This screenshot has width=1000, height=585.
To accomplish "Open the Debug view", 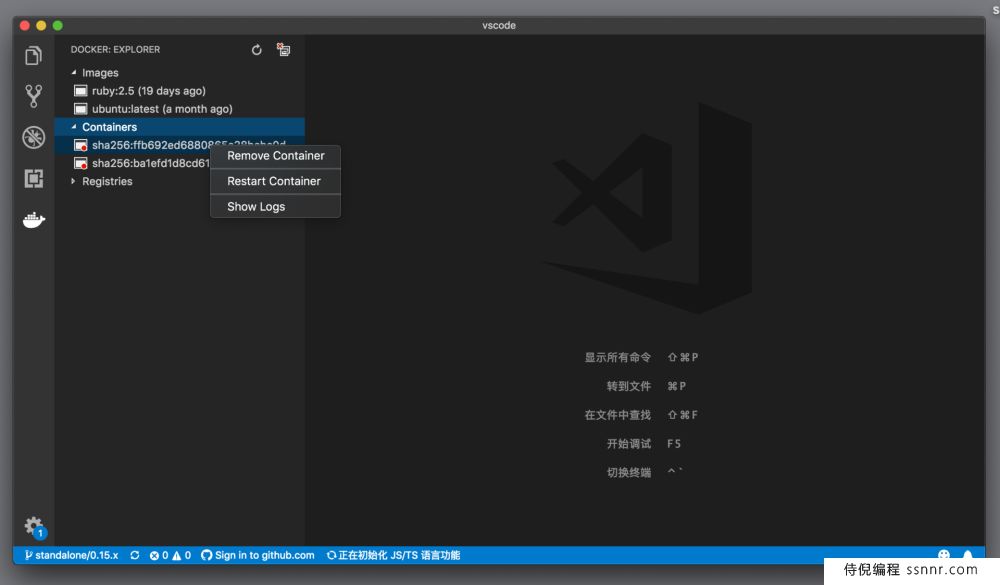I will coord(34,137).
